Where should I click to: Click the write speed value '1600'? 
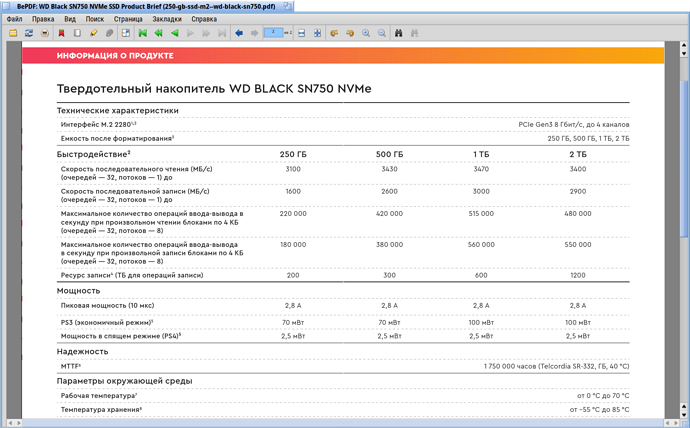click(x=293, y=191)
